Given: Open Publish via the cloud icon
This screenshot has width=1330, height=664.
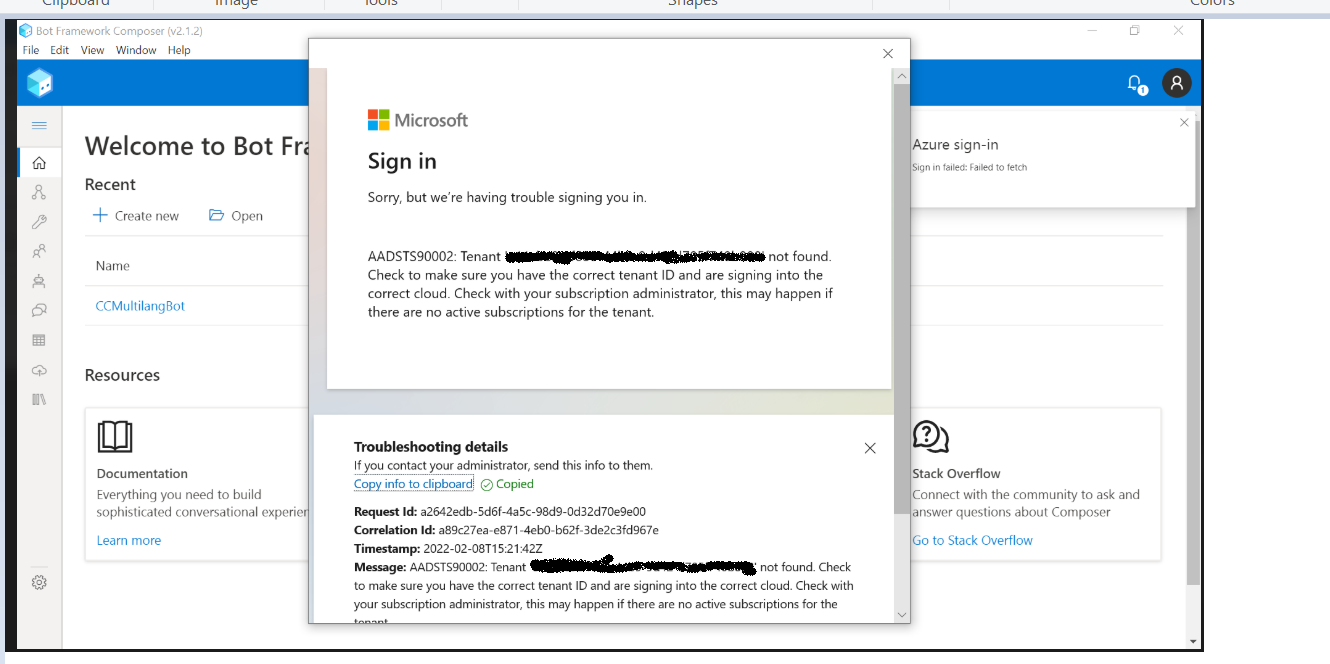Looking at the screenshot, I should coord(39,369).
